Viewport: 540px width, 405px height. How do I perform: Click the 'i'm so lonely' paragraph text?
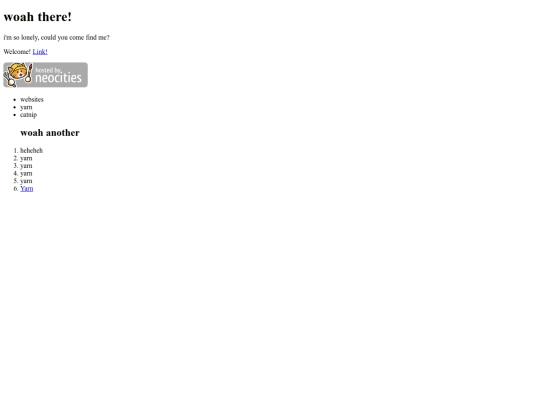(56, 38)
